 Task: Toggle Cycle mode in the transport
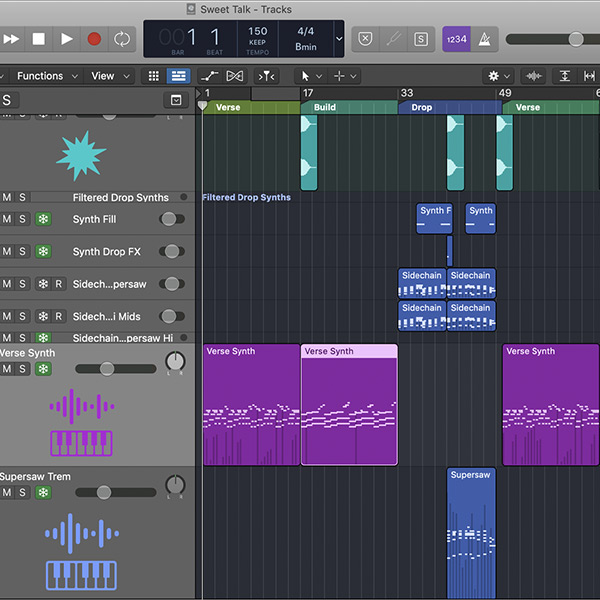click(122, 39)
